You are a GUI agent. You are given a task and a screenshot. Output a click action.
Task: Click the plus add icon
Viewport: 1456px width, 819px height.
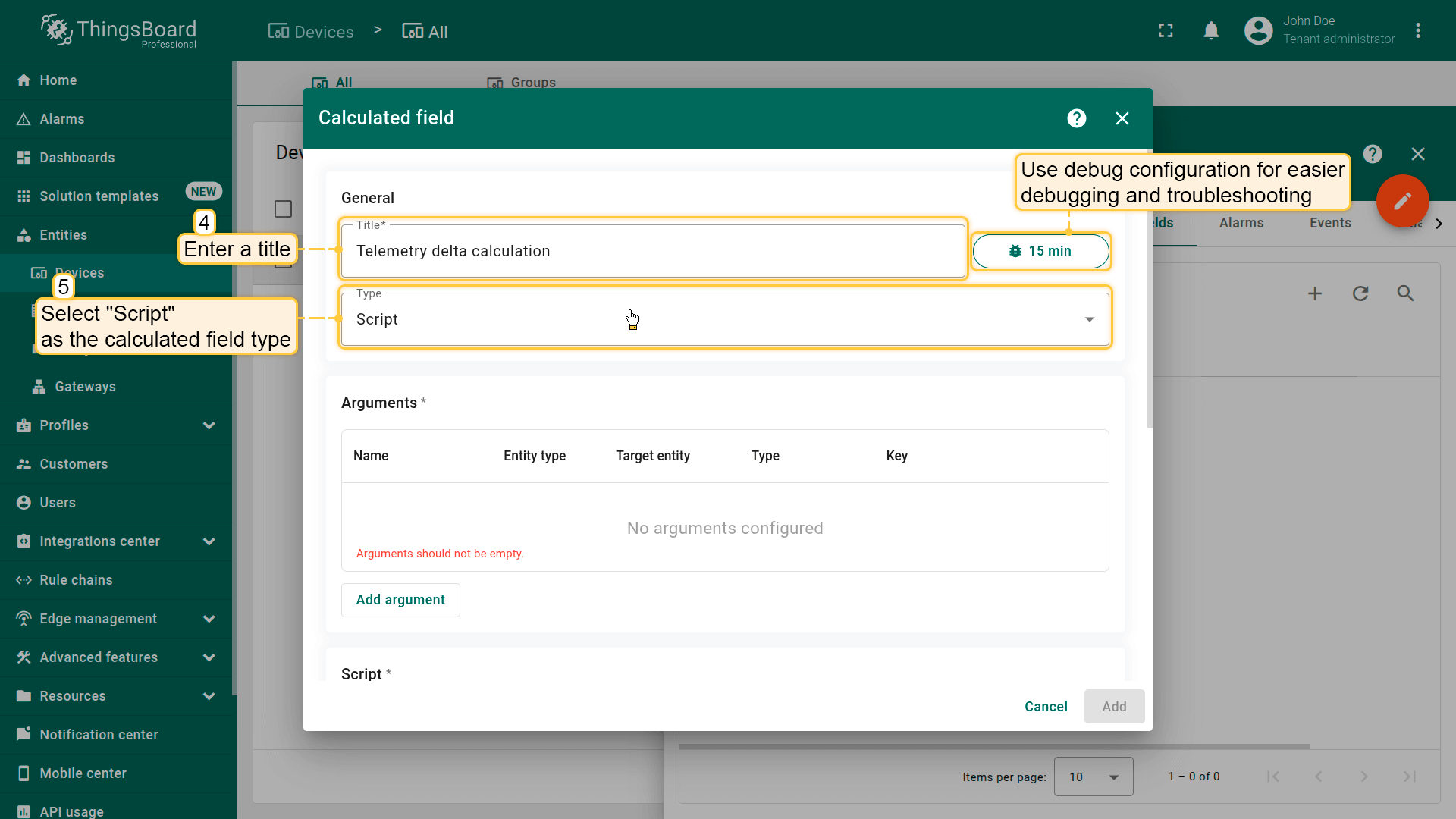[x=1315, y=293]
